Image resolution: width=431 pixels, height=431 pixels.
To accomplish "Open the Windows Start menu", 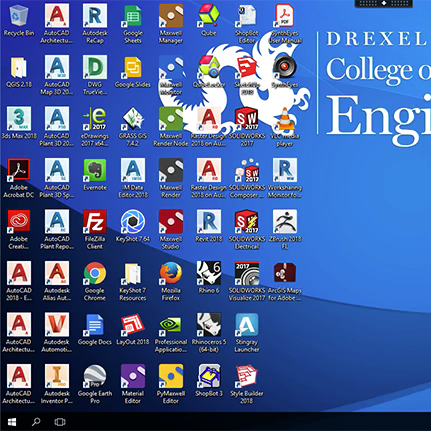I will pyautogui.click(x=12, y=422).
